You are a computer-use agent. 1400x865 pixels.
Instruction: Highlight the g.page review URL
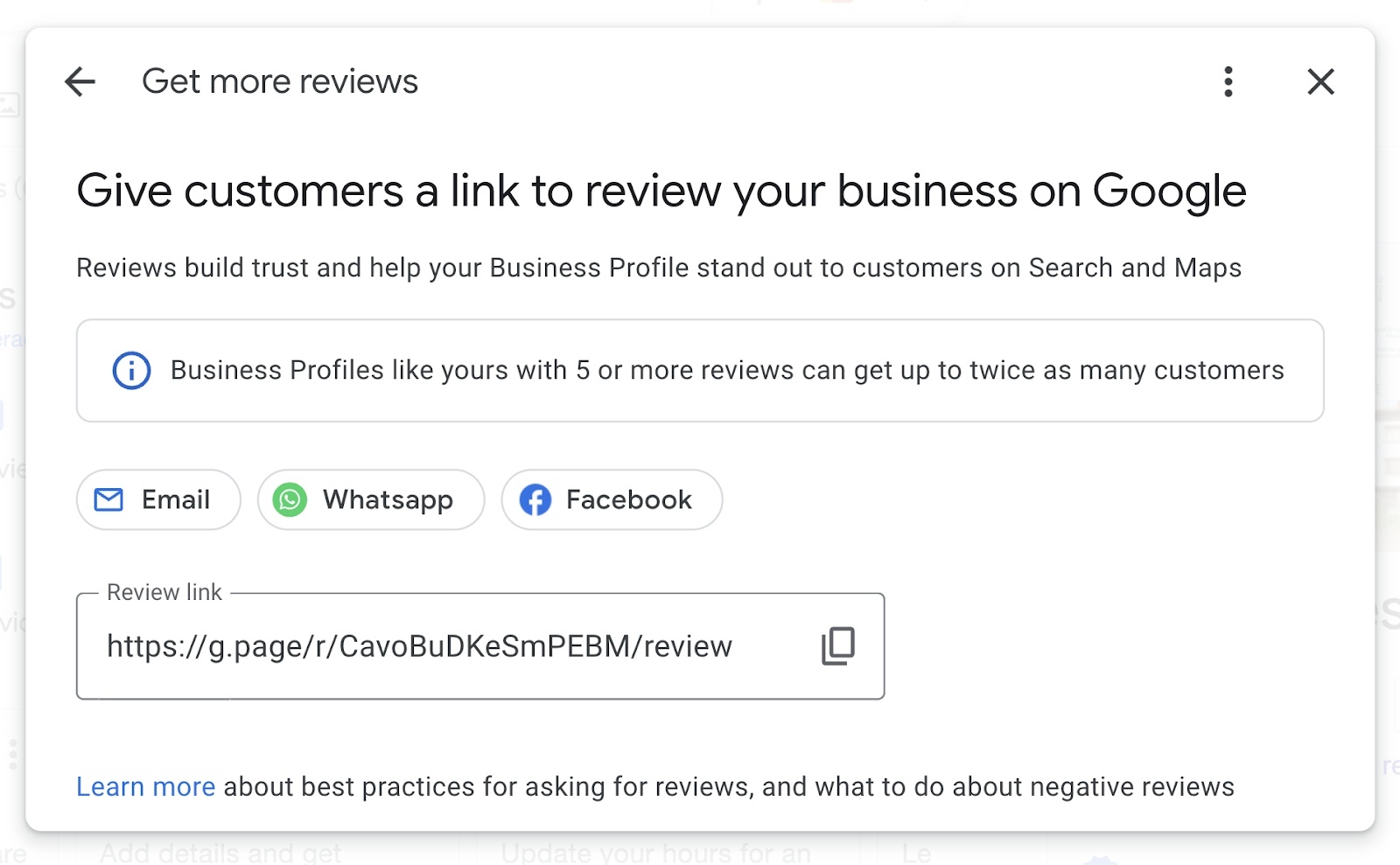(x=419, y=646)
